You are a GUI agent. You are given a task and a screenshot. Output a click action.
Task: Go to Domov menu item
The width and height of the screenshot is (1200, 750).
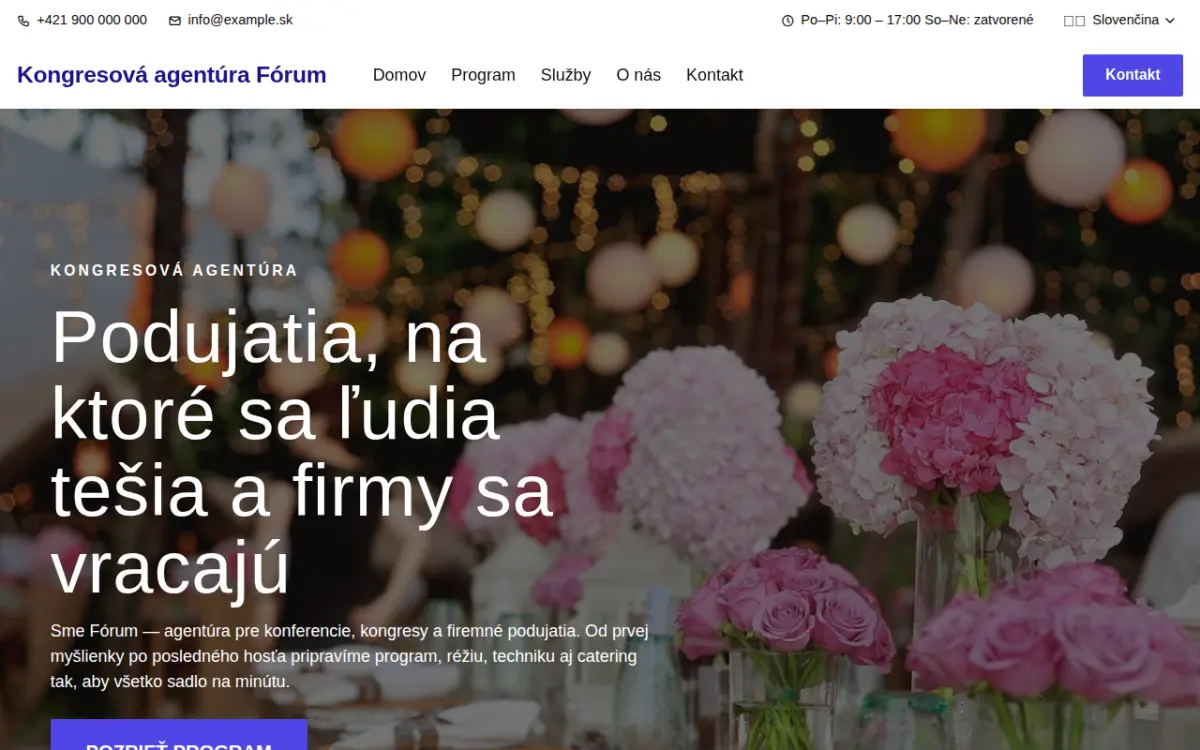point(399,75)
